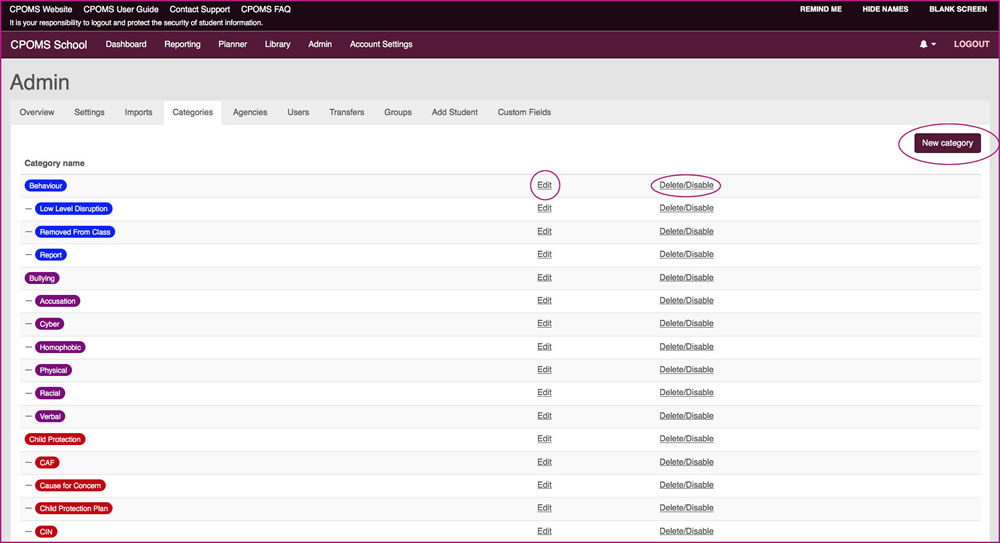Switch to the Settings tab
The width and height of the screenshot is (1000, 543).
pyautogui.click(x=89, y=112)
